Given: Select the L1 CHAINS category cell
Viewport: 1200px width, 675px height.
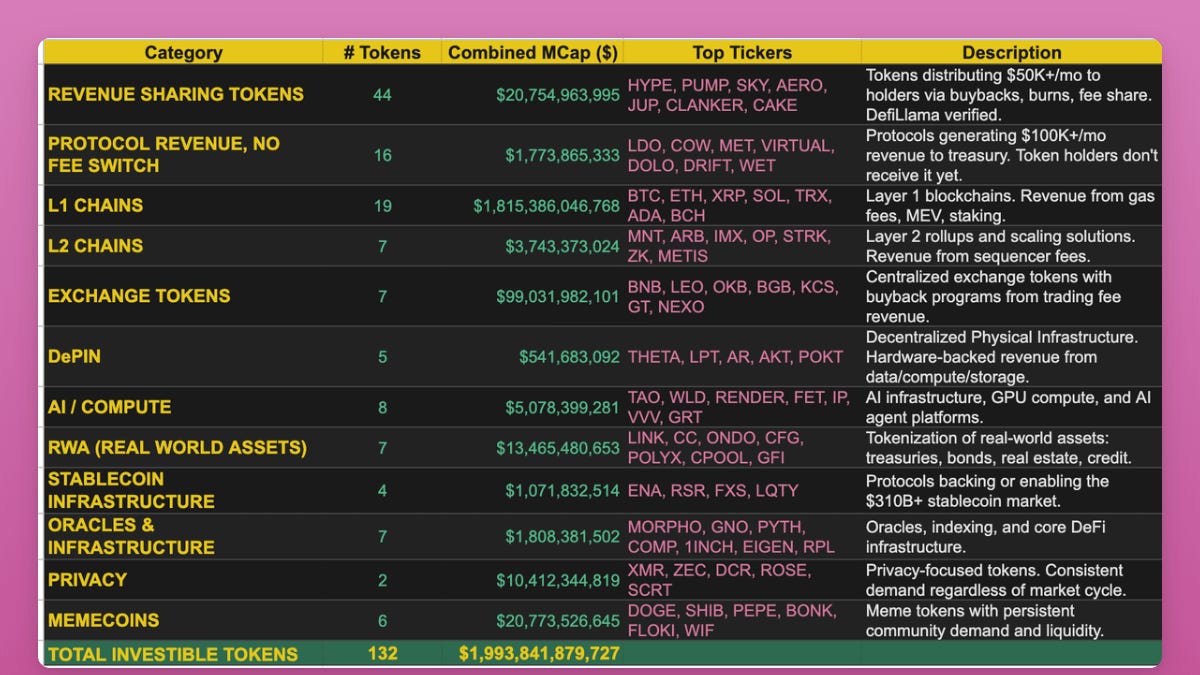Looking at the screenshot, I should click(183, 205).
